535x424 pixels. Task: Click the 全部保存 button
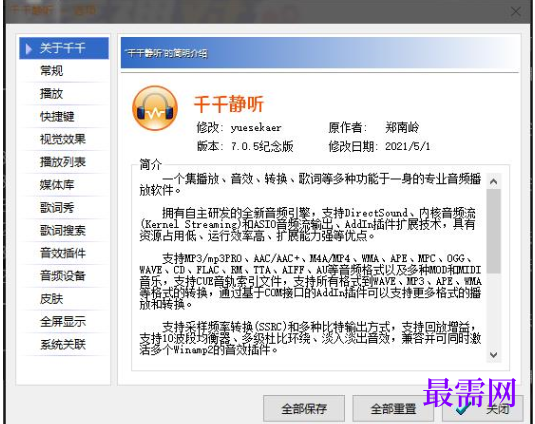click(x=304, y=408)
